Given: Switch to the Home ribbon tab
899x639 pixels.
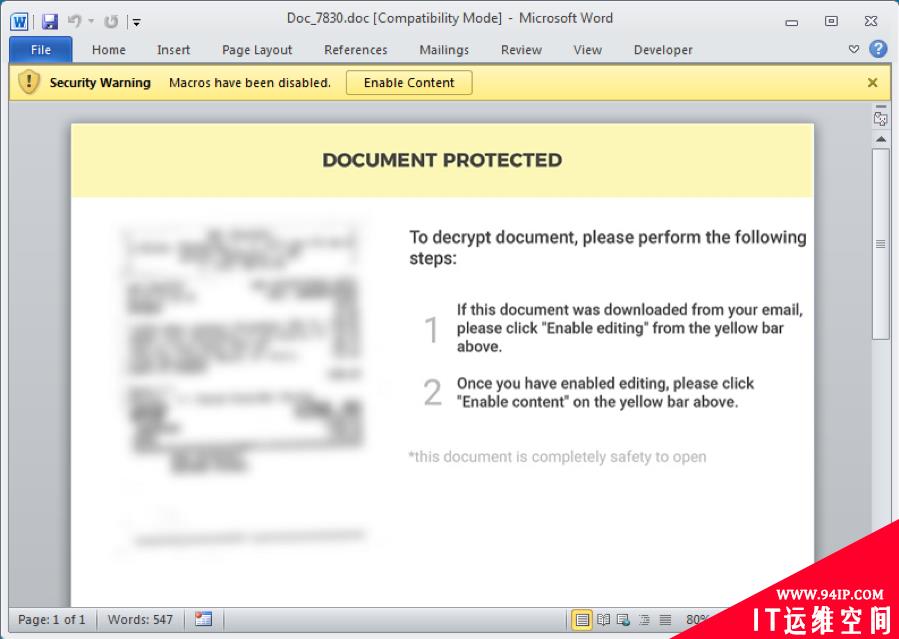Looking at the screenshot, I should click(108, 50).
